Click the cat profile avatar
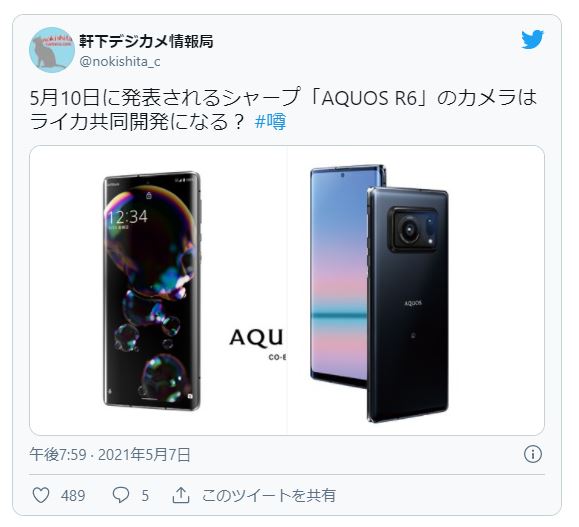Screen dimensions: 579x527 (52, 50)
